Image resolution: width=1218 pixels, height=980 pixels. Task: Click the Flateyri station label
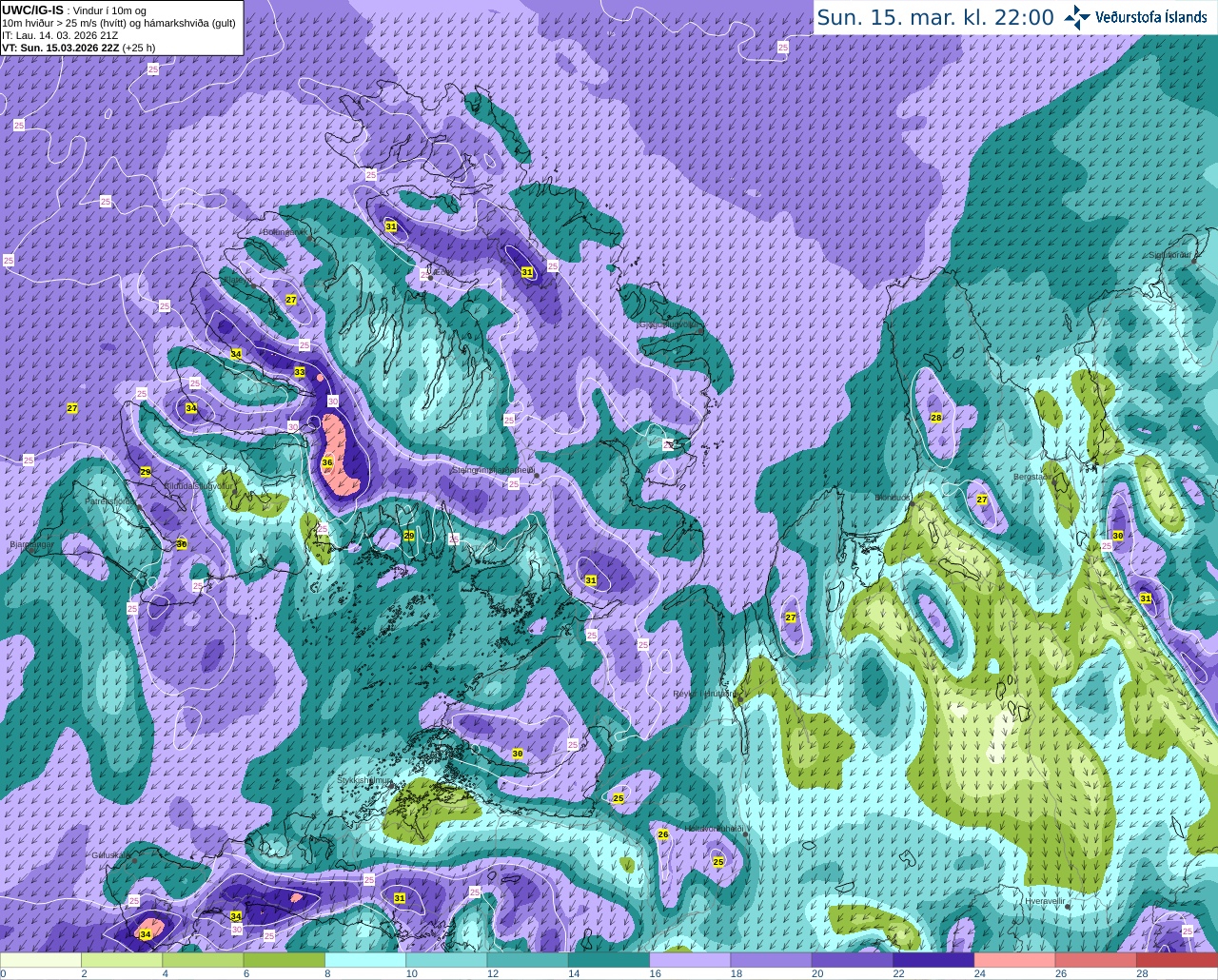tap(240, 280)
